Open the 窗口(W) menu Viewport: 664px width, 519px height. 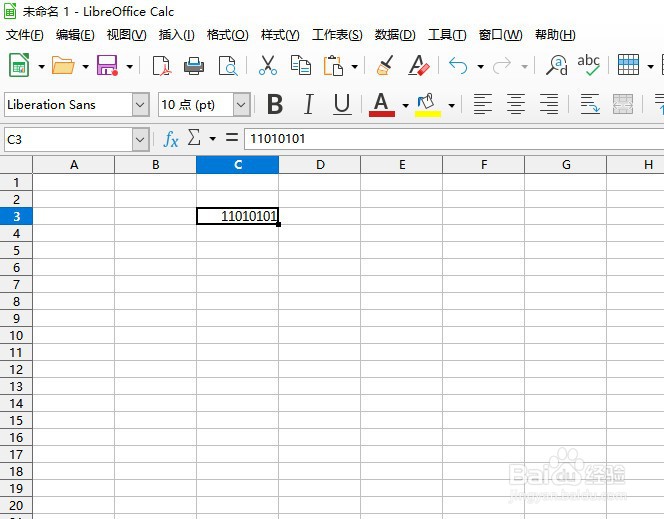(x=500, y=35)
